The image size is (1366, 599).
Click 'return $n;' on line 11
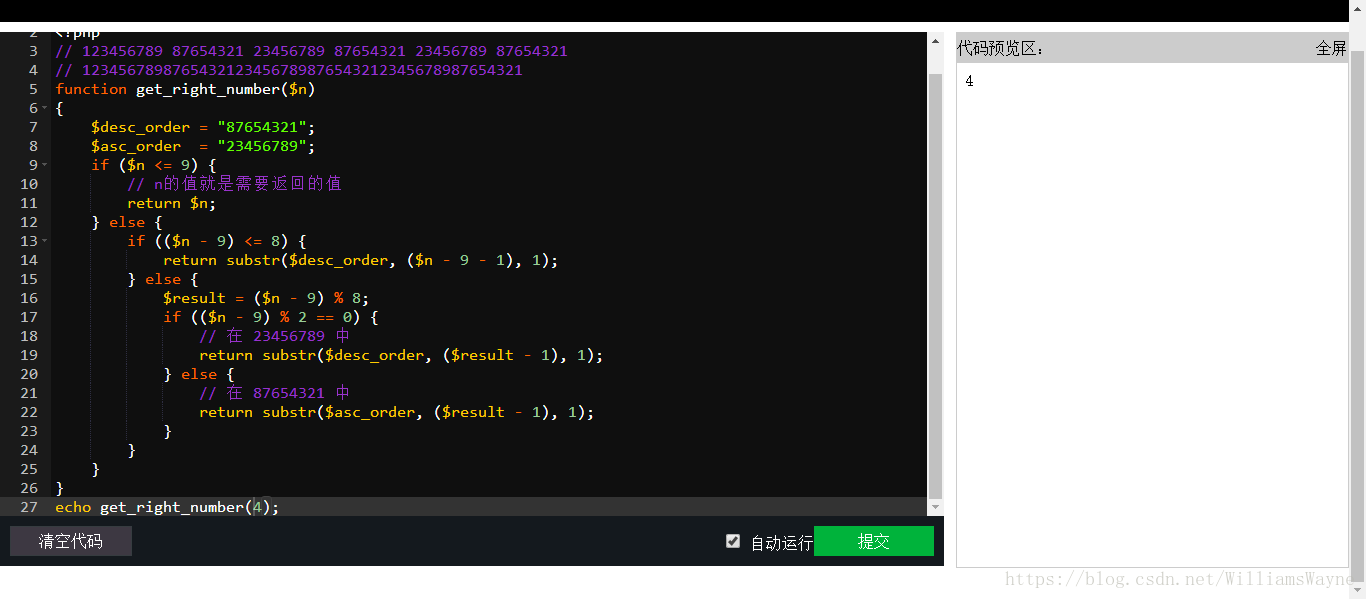pos(172,203)
